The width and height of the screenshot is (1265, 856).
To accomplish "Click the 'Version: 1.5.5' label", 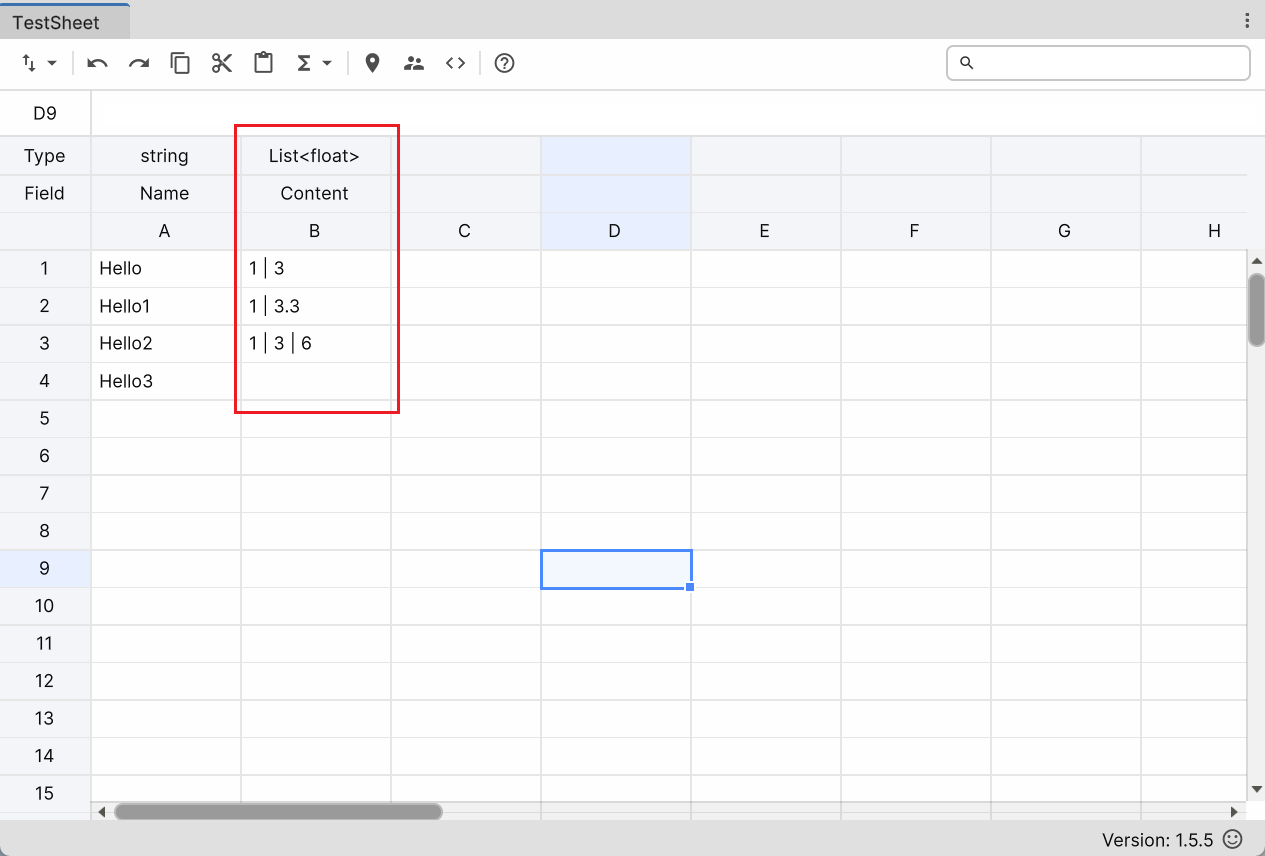I will (x=1158, y=840).
